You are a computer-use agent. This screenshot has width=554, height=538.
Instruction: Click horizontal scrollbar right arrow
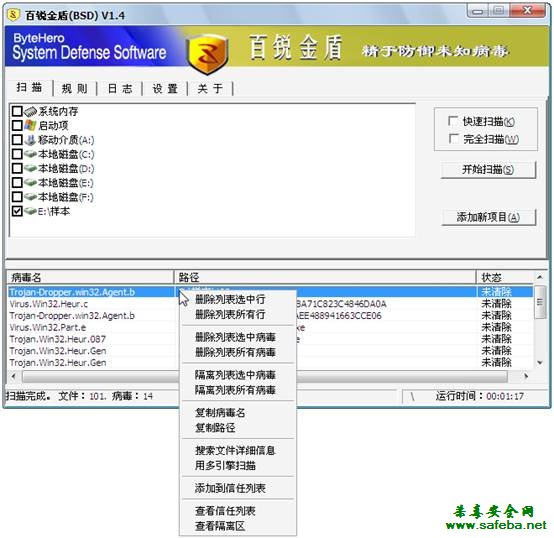pos(526,376)
